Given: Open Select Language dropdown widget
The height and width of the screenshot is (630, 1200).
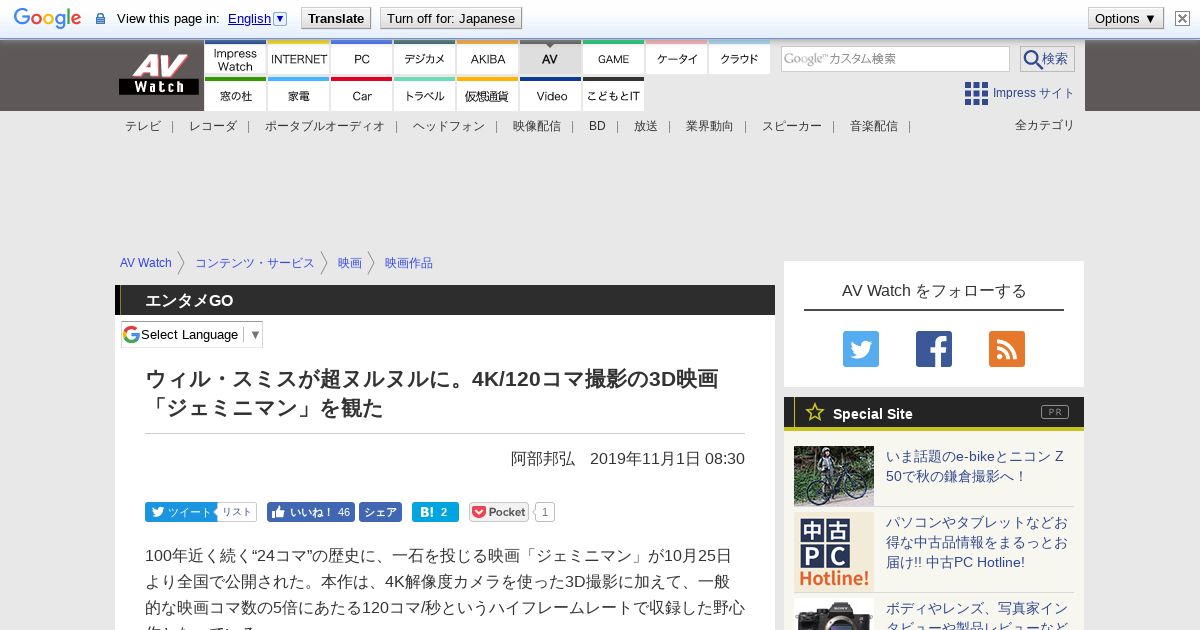Looking at the screenshot, I should (192, 334).
